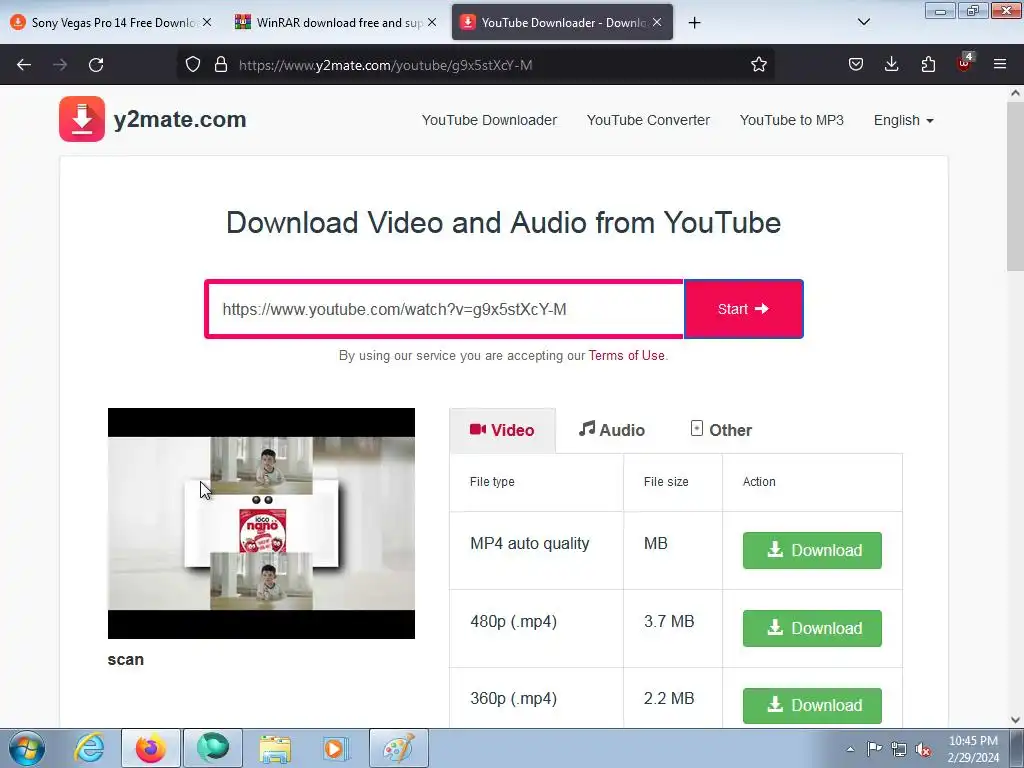This screenshot has height=768, width=1024.
Task: Open Windows Explorer folder on taskbar
Action: coord(275,748)
